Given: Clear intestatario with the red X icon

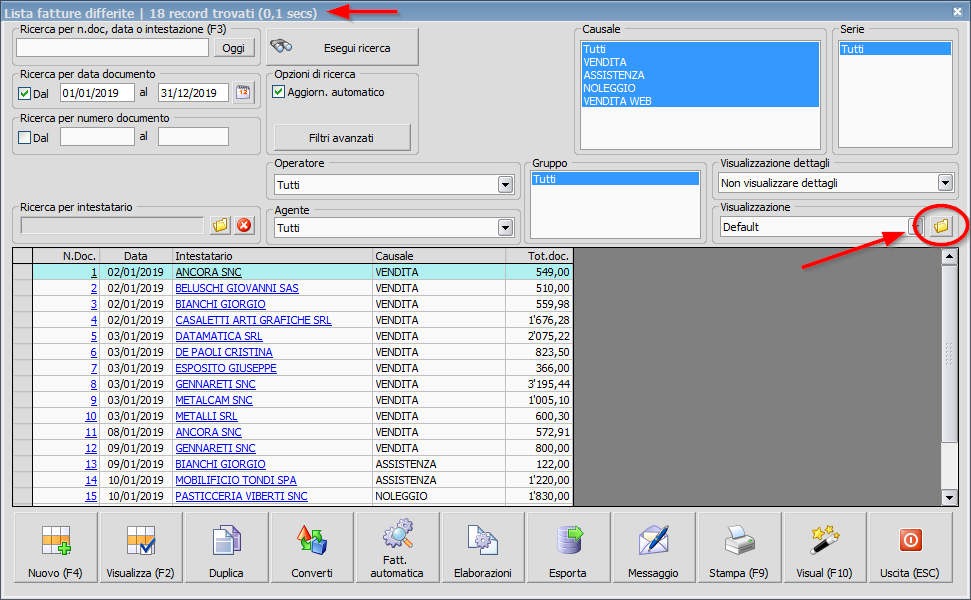Looking at the screenshot, I should coord(244,225).
